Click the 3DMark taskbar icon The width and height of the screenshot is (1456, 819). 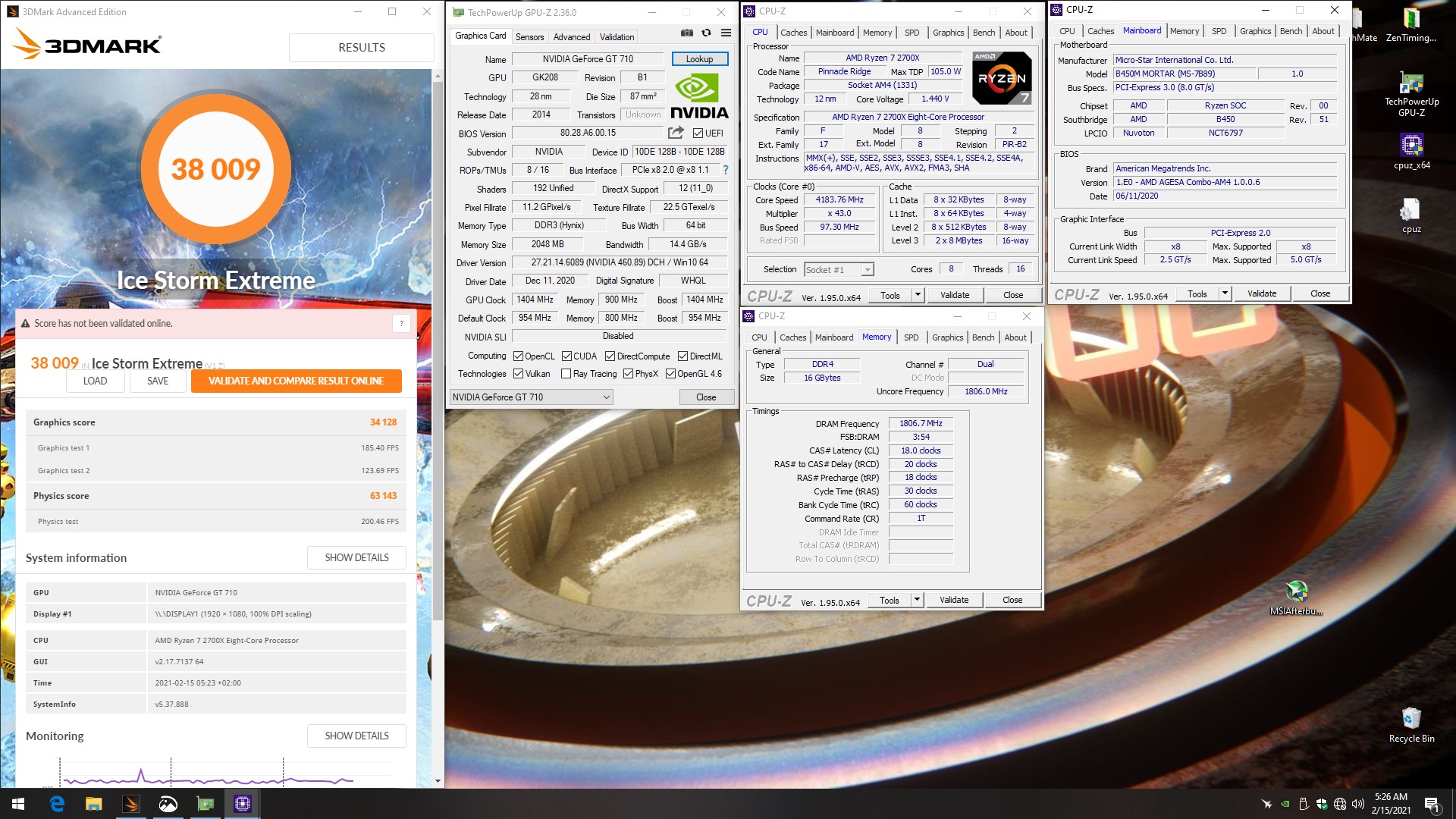(x=130, y=804)
